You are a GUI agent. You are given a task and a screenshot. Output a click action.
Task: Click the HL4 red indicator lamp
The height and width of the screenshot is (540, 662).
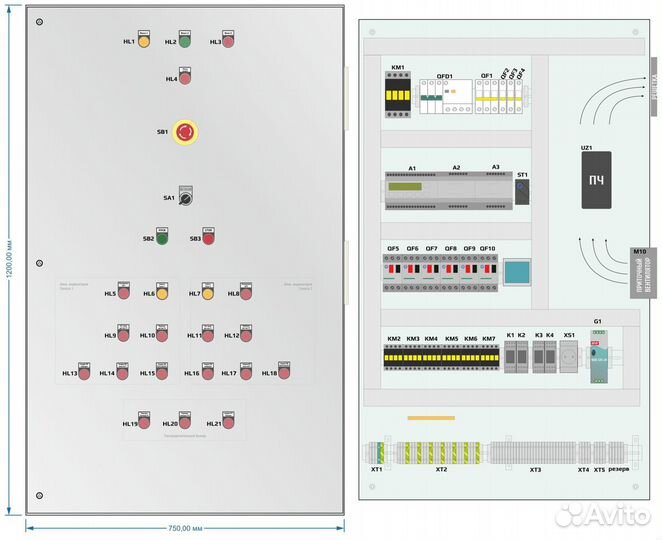[186, 77]
